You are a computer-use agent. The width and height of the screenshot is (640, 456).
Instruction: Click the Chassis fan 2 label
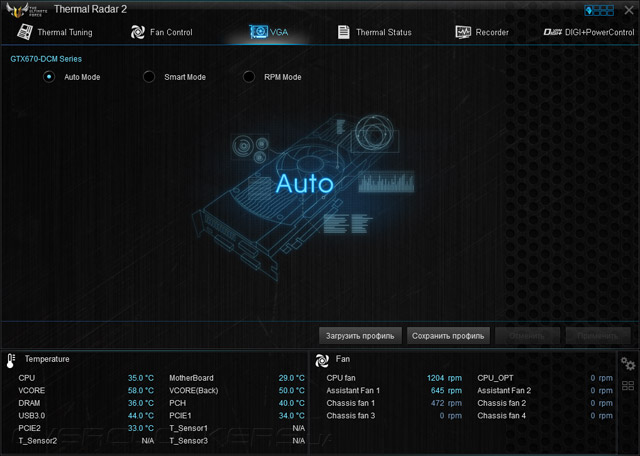[x=502, y=403]
